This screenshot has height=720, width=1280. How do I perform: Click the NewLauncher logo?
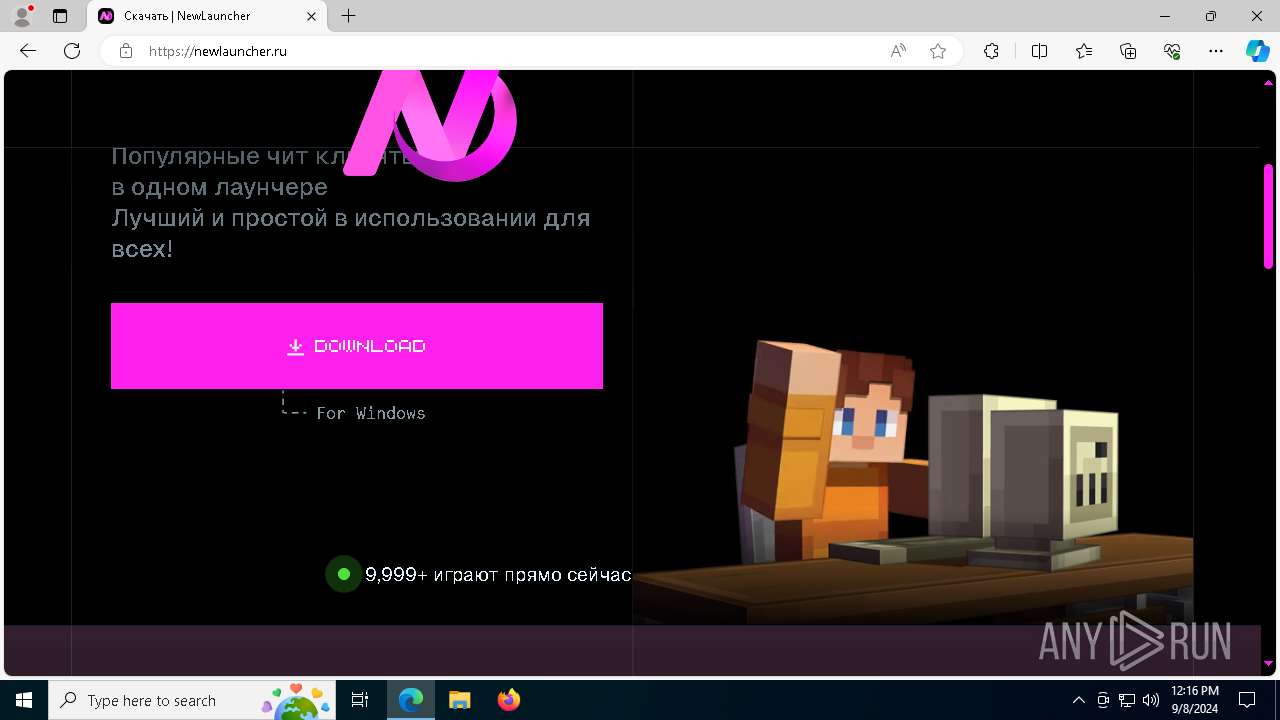coord(431,125)
